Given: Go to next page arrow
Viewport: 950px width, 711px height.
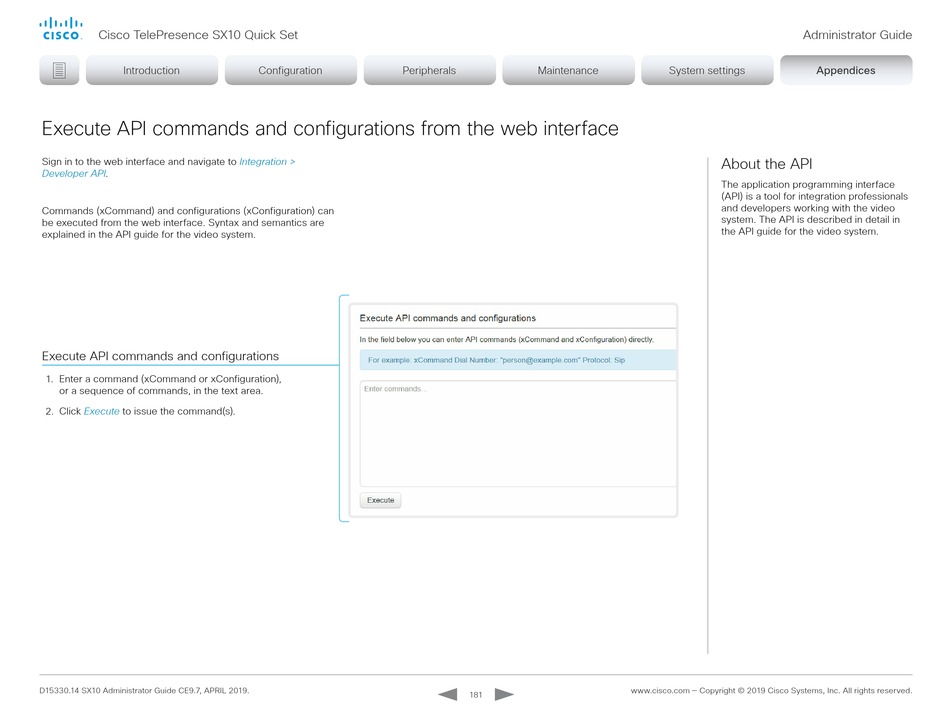Looking at the screenshot, I should pyautogui.click(x=504, y=694).
